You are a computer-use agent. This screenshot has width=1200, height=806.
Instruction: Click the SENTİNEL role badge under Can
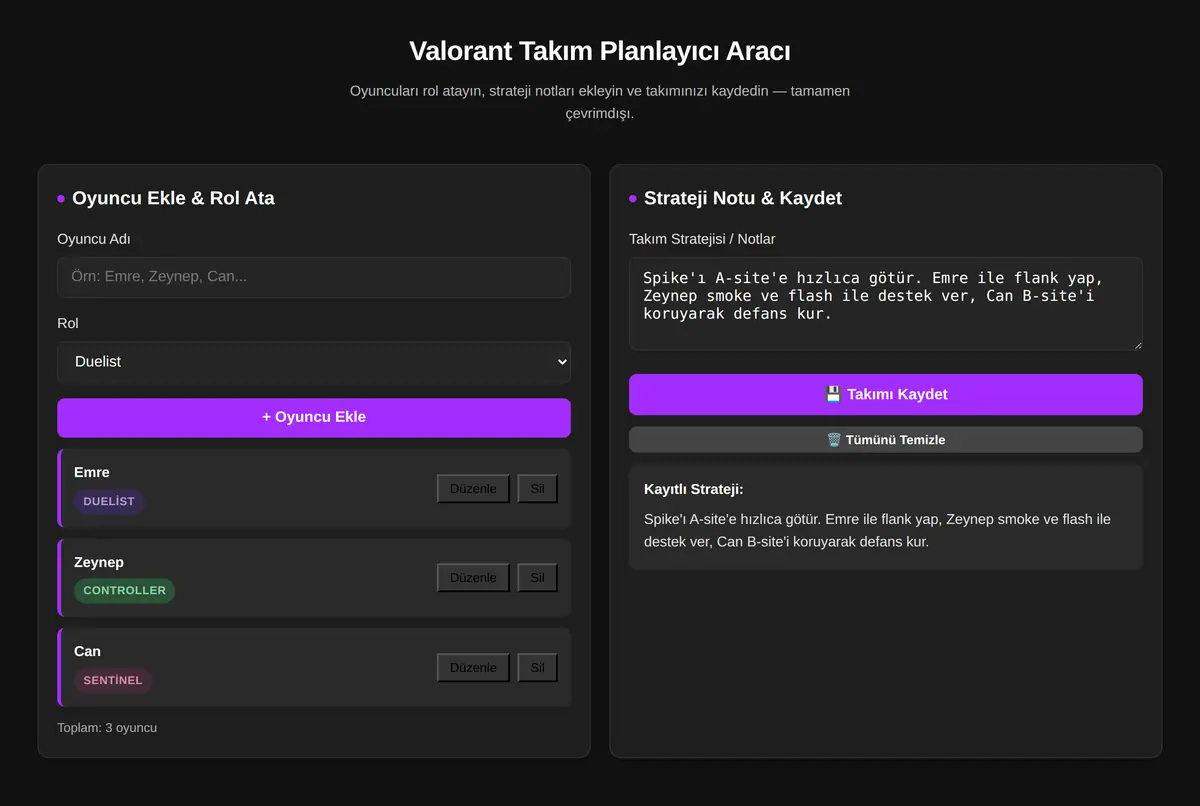[x=113, y=680]
